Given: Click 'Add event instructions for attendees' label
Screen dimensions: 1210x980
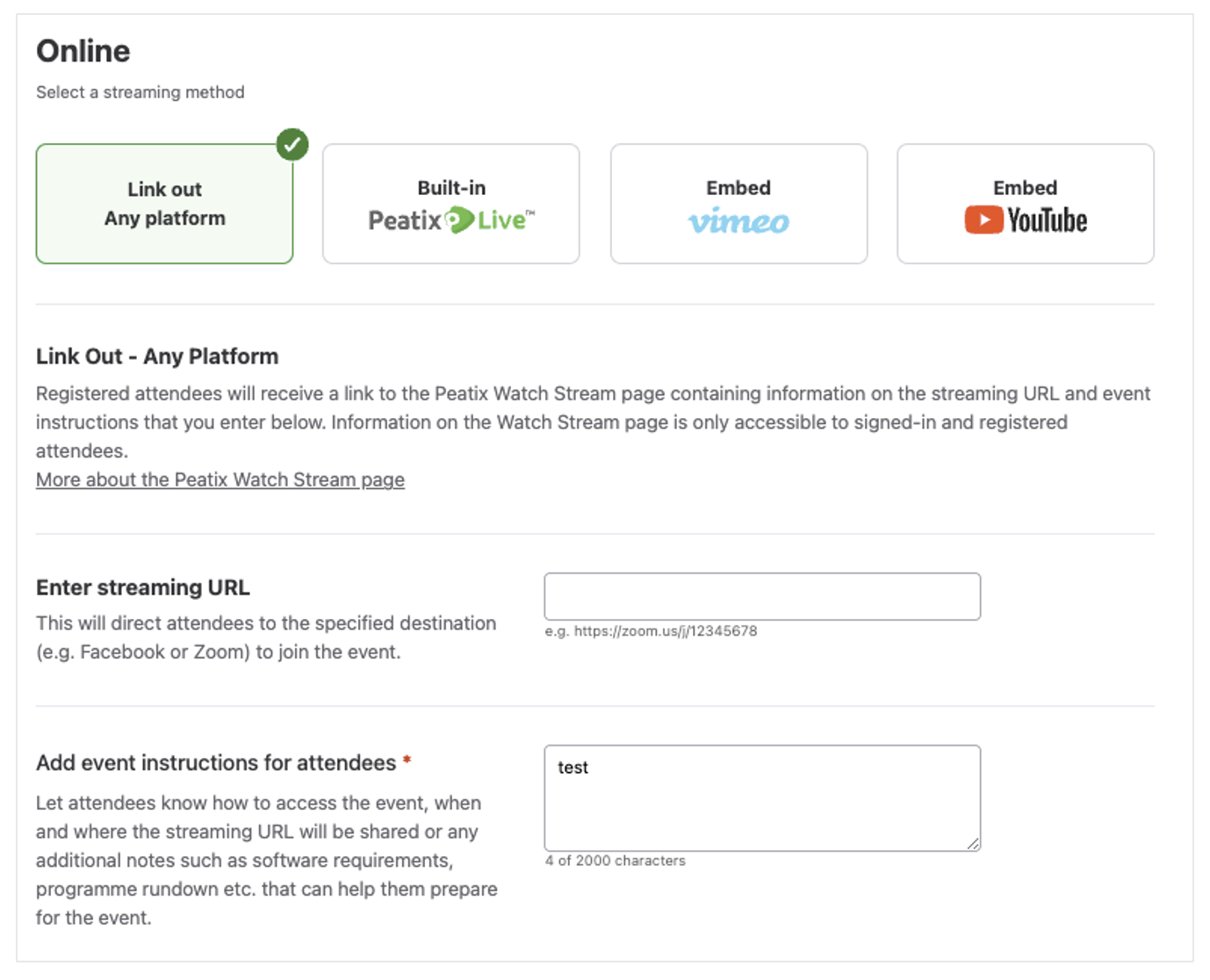Looking at the screenshot, I should click(x=216, y=763).
